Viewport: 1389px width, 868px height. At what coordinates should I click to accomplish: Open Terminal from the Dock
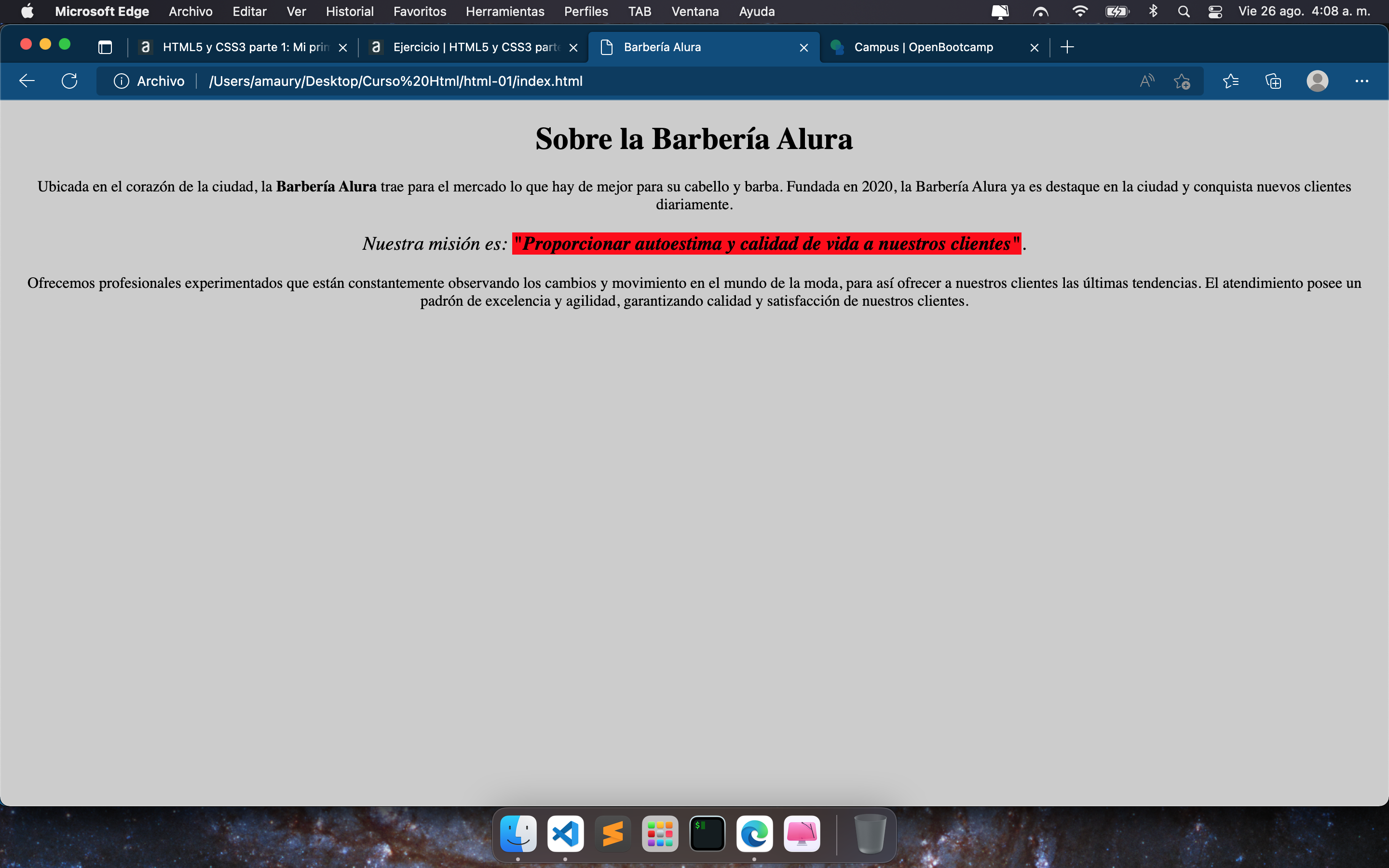coord(707,834)
